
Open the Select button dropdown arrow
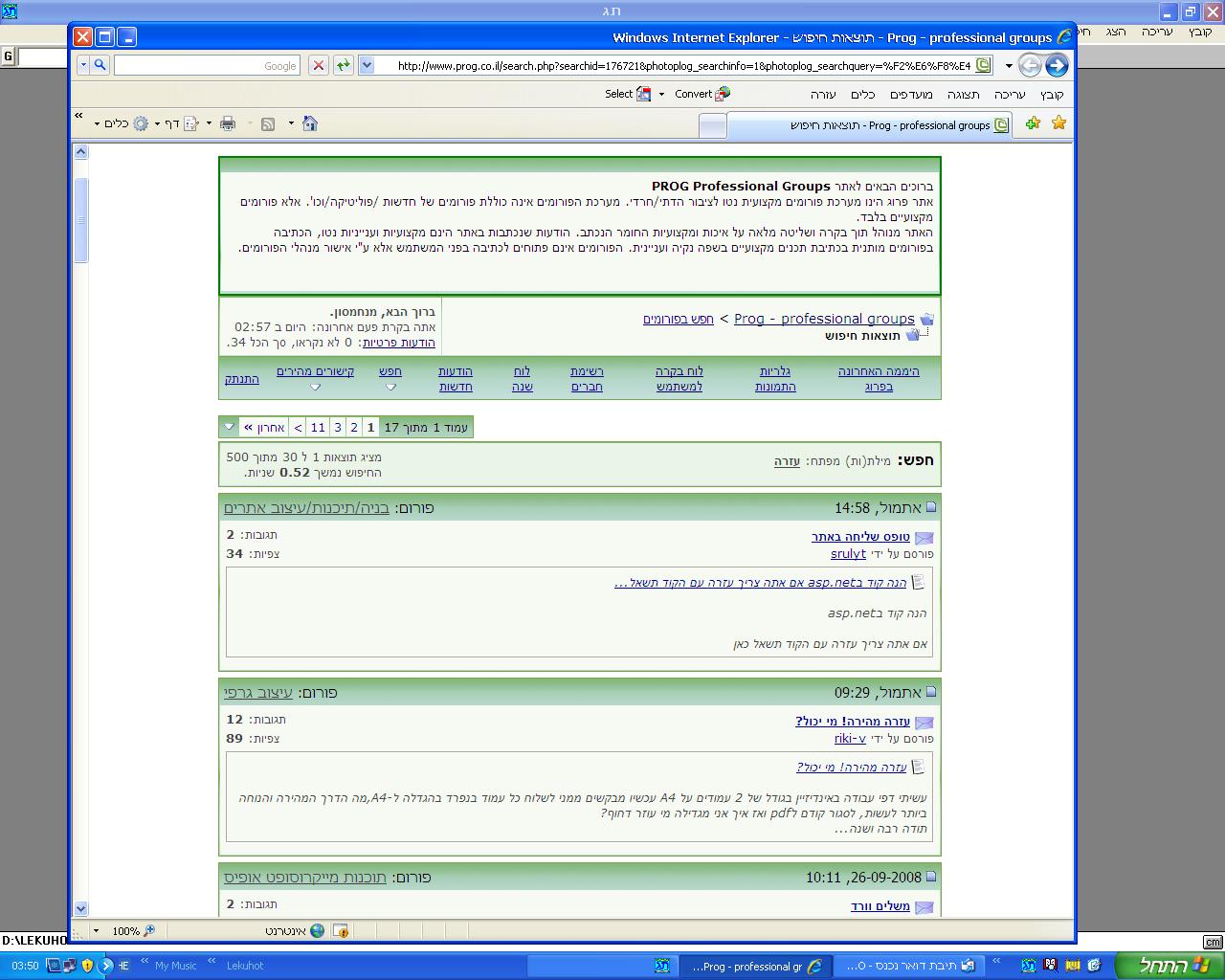coord(661,94)
